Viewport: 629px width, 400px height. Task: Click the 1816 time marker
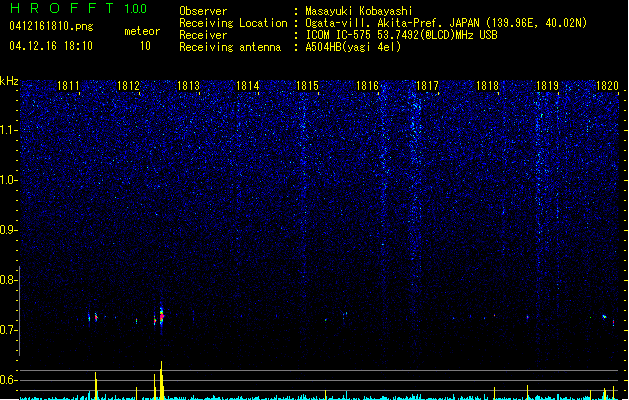point(367,86)
